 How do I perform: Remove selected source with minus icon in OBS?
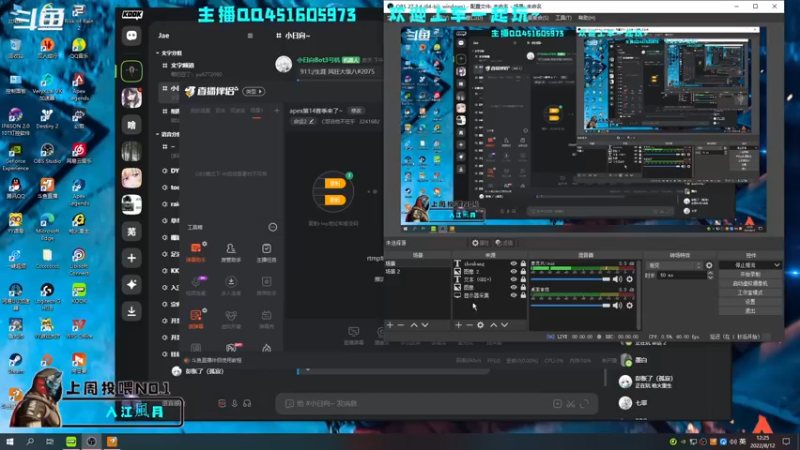click(469, 325)
